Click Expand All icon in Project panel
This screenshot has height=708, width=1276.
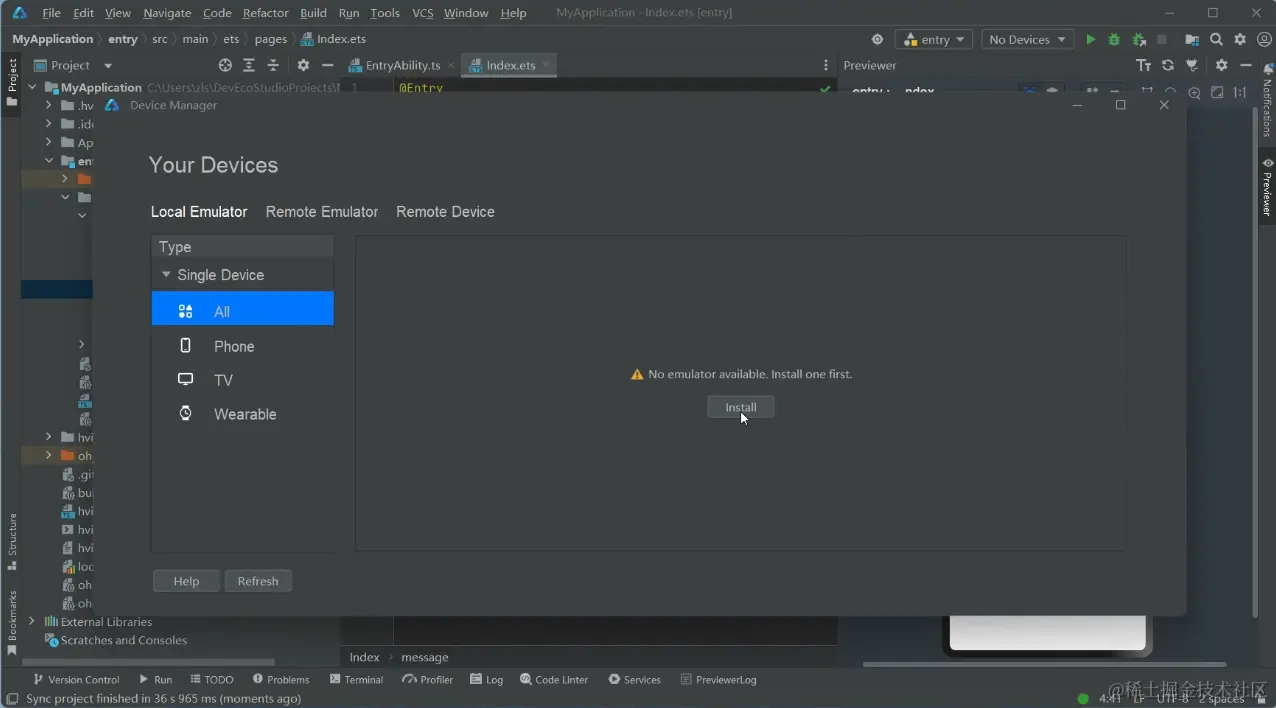(x=249, y=65)
